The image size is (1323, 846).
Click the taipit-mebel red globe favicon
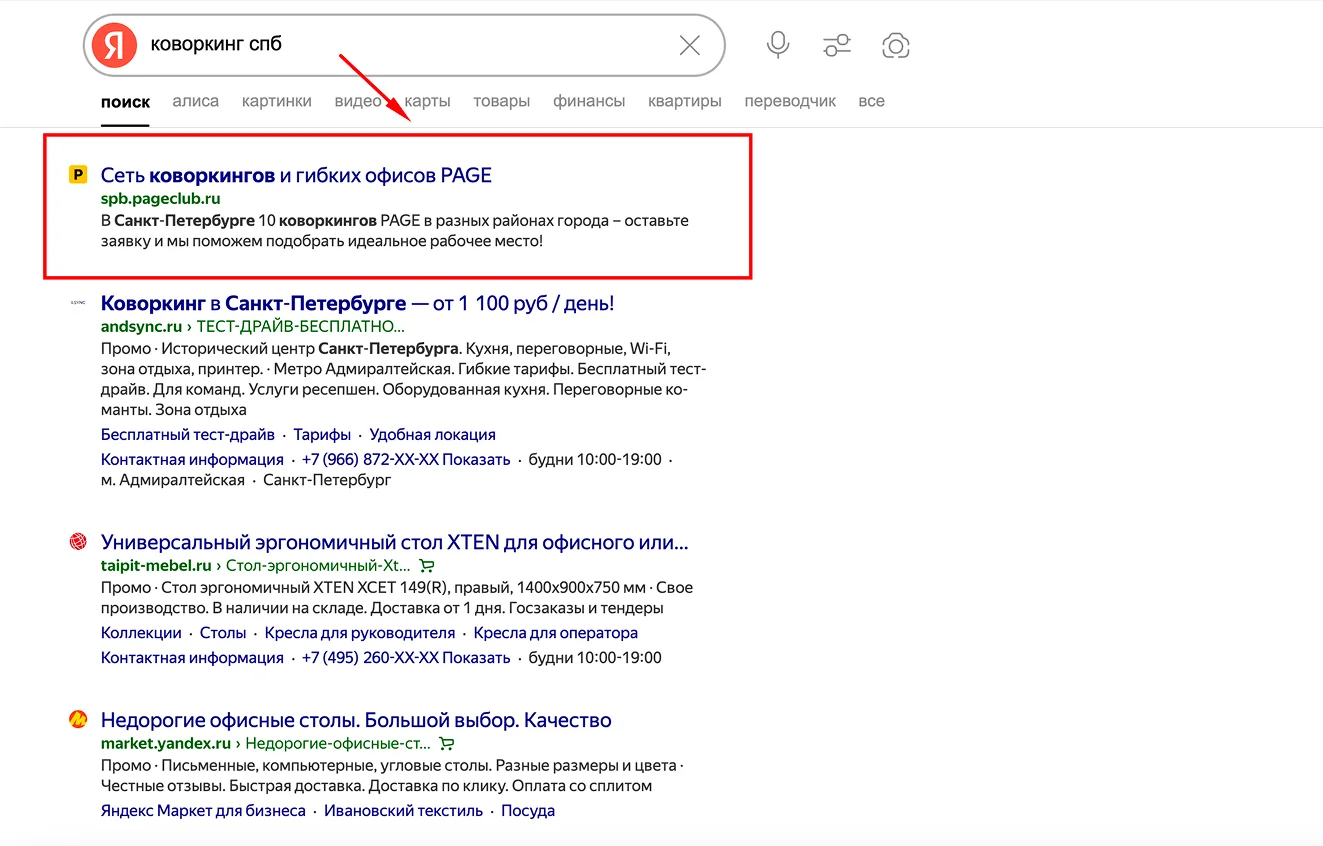[x=78, y=542]
